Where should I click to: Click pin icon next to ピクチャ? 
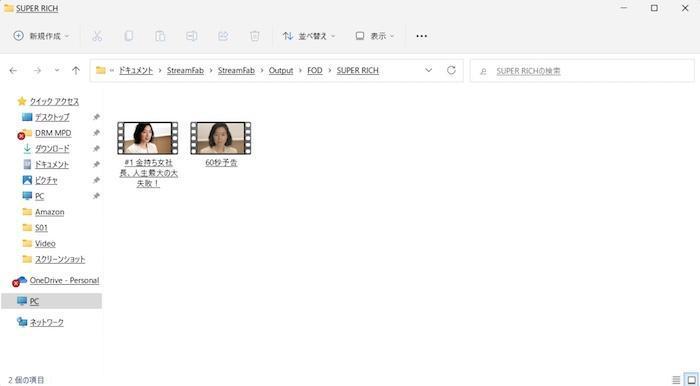click(x=96, y=180)
